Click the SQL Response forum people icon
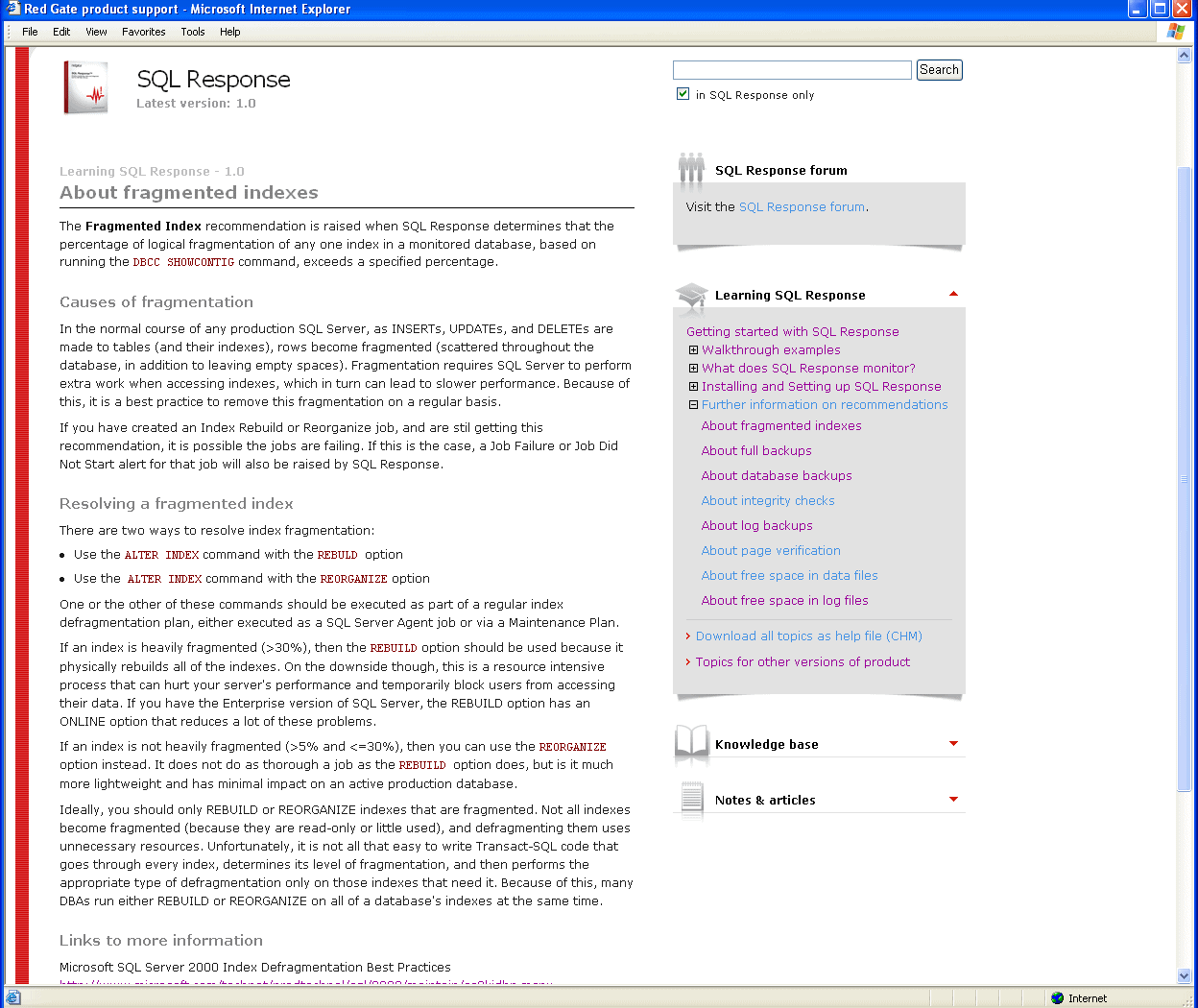 pyautogui.click(x=691, y=168)
